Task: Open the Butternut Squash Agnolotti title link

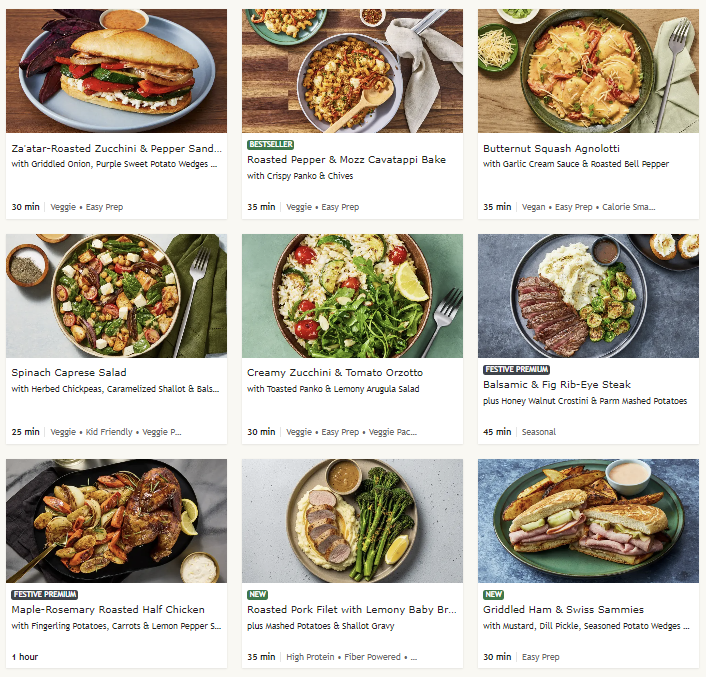Action: [x=551, y=149]
